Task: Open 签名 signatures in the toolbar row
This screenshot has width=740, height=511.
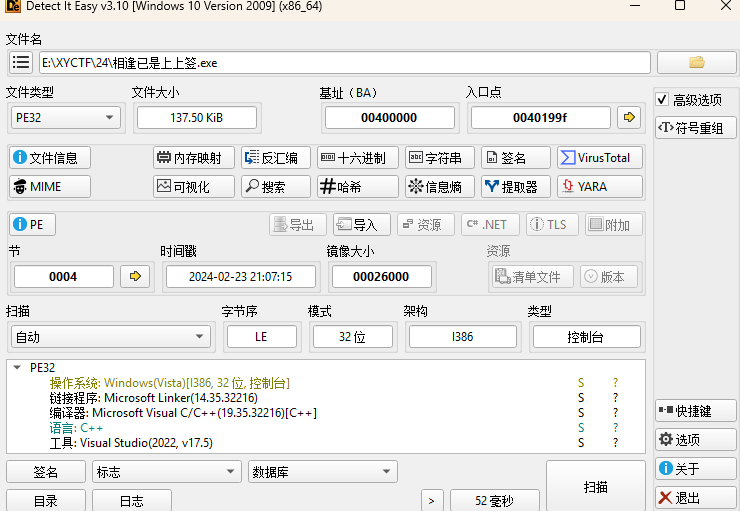Action: [515, 158]
